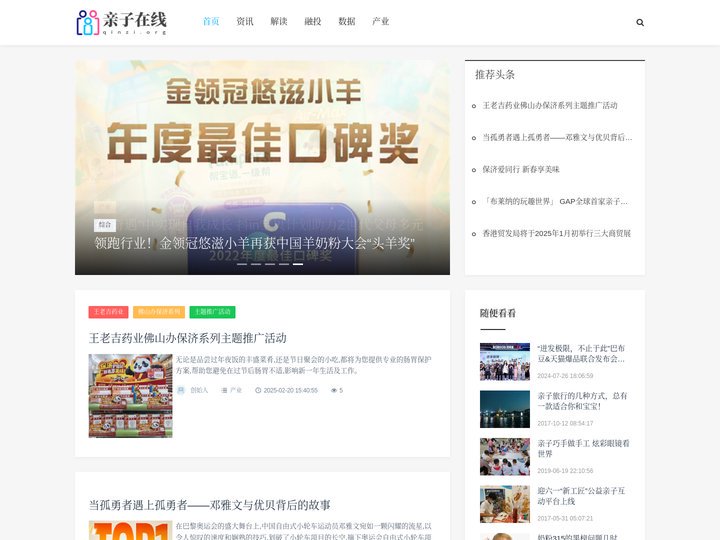Open recommended headline 保济爱同行 新春享美味

(x=521, y=169)
